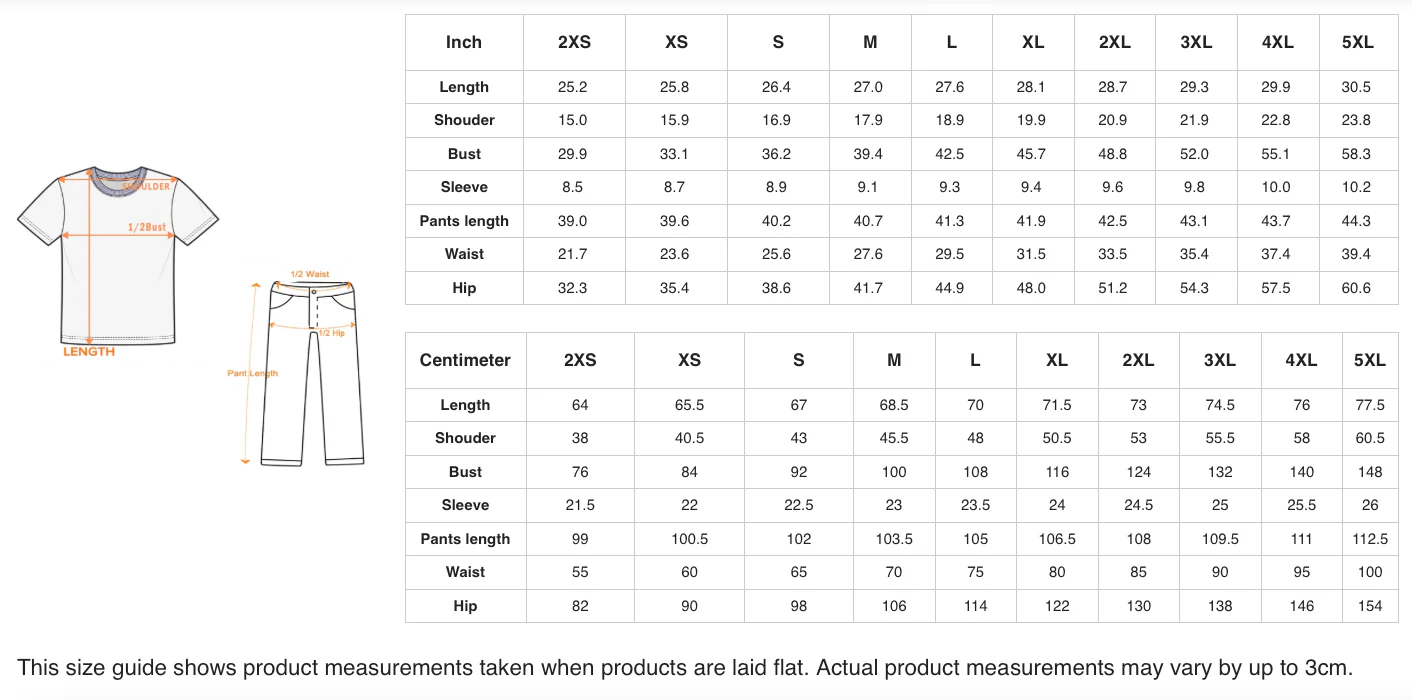The height and width of the screenshot is (700, 1412).
Task: Select the Centimeter table header cell
Action: (x=465, y=360)
